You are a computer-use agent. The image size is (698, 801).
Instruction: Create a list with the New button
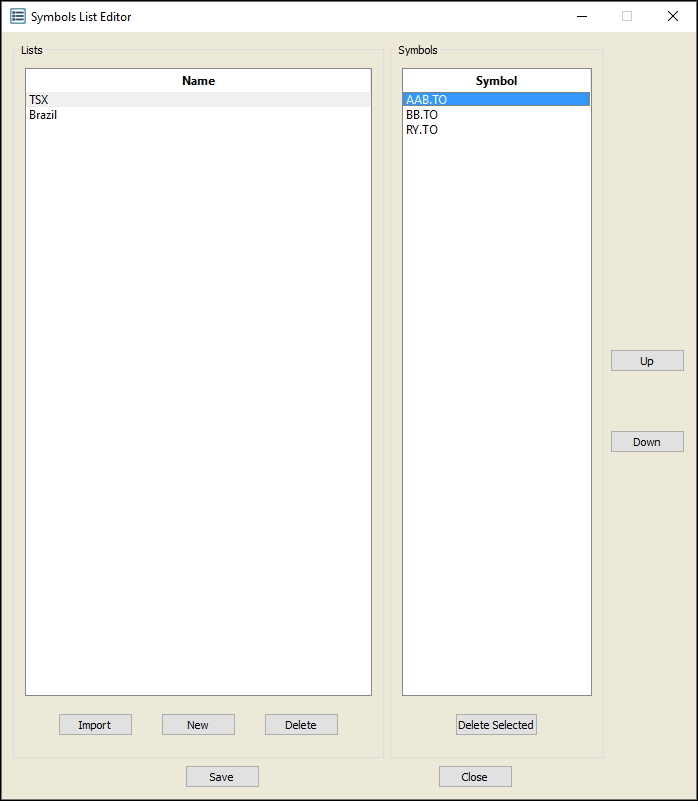pyautogui.click(x=198, y=725)
